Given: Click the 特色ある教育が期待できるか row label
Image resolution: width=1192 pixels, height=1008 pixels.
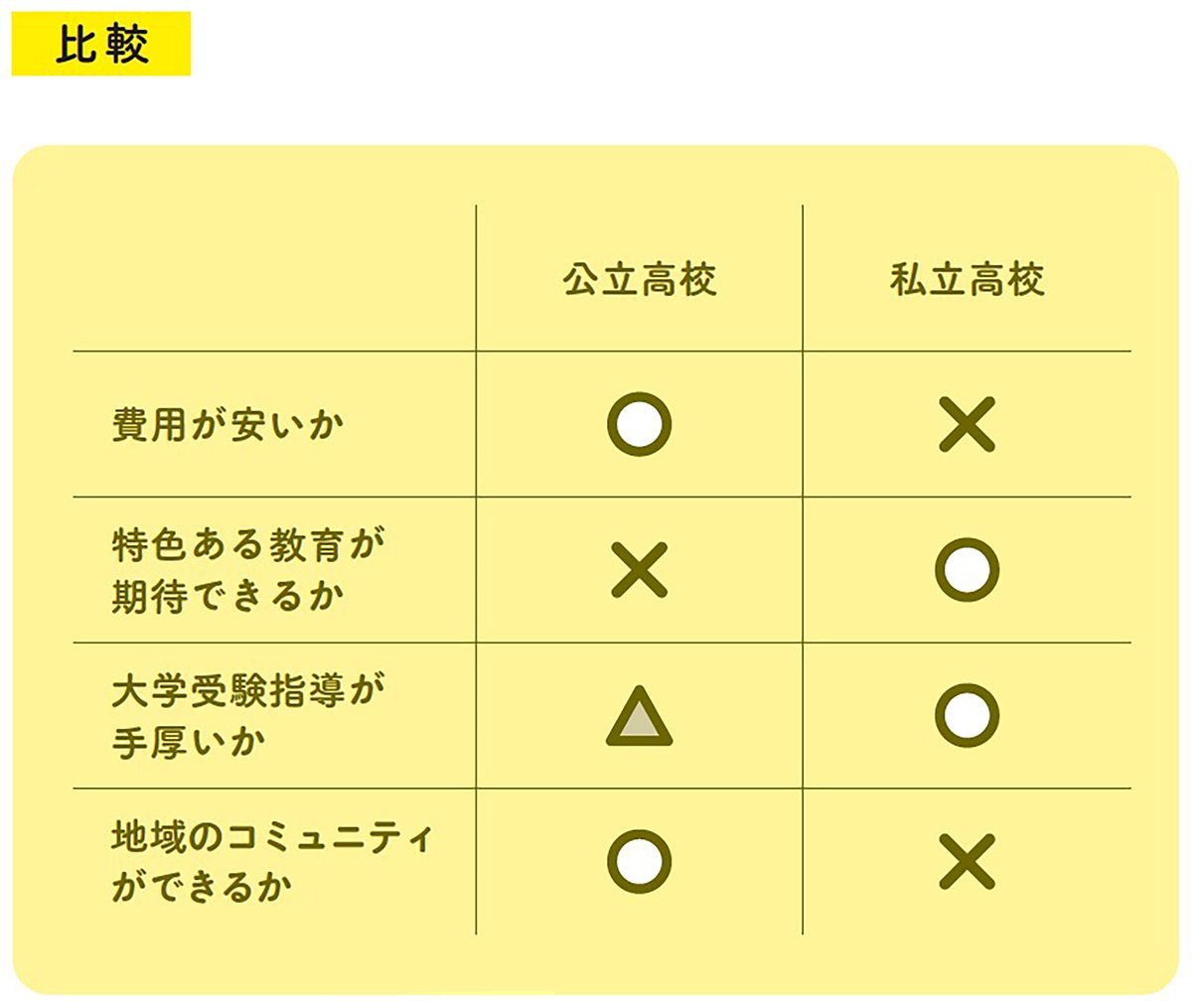Looking at the screenshot, I should point(248,570).
